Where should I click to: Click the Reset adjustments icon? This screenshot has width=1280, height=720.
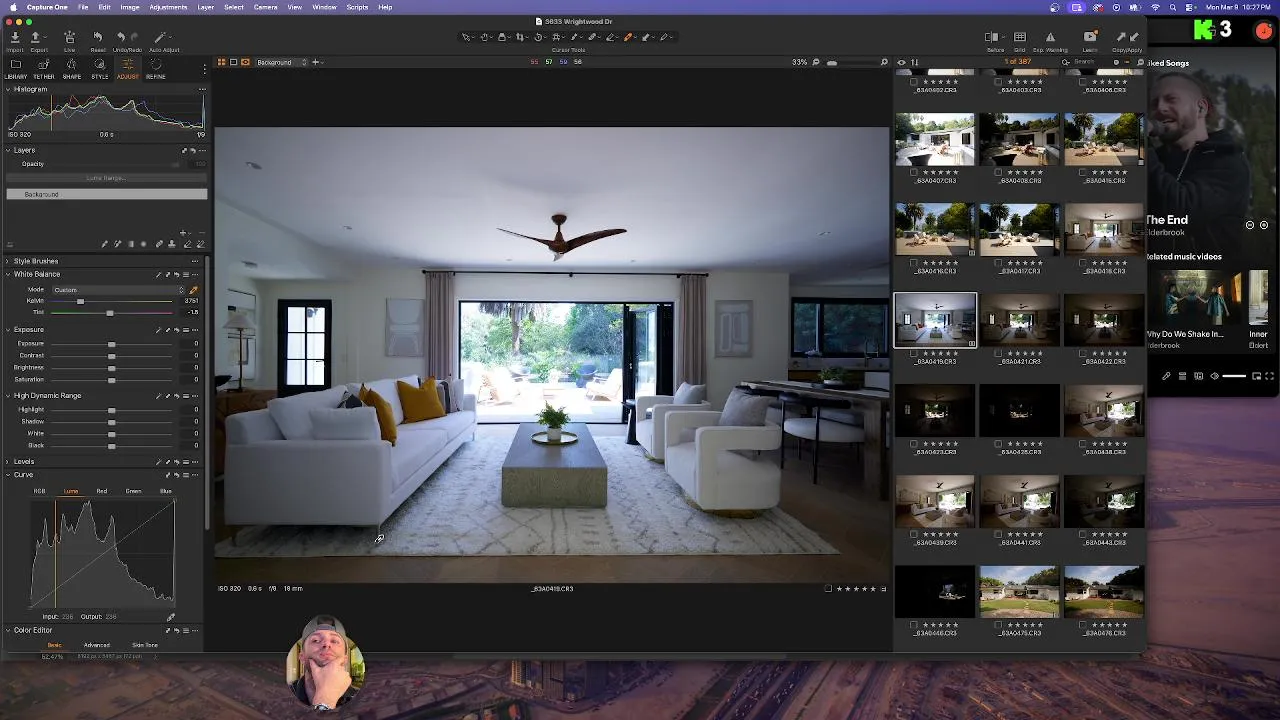97,37
